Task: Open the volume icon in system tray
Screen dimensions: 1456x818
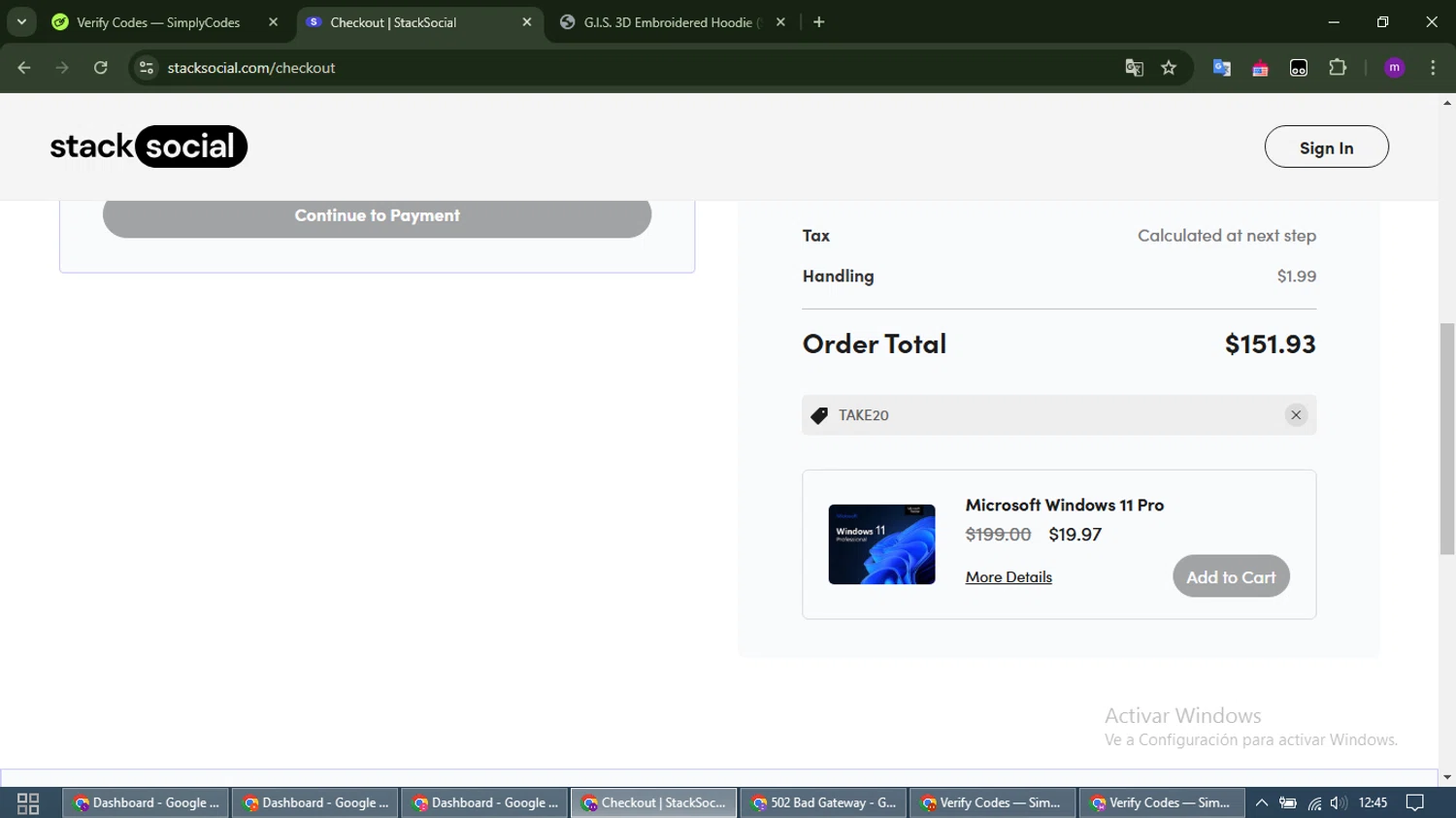Action: pyautogui.click(x=1339, y=803)
